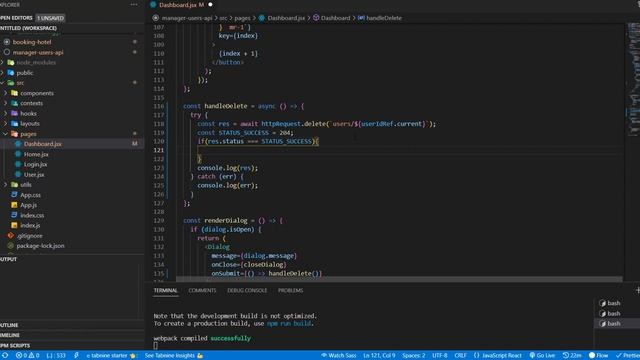Open User.jsx file
This screenshot has height=360, width=640.
(x=34, y=175)
